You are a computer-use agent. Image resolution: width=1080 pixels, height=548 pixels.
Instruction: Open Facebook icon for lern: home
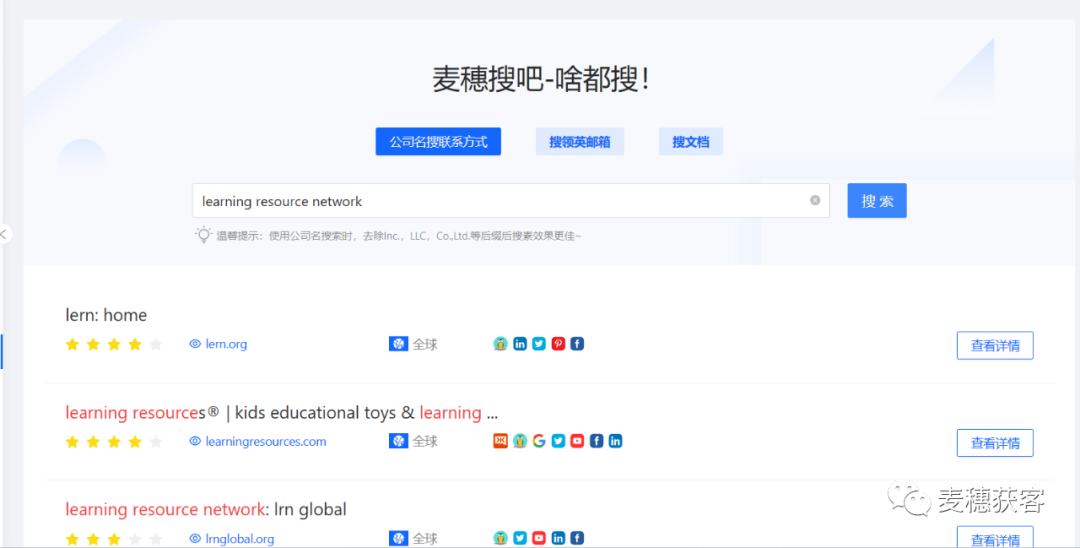pyautogui.click(x=577, y=344)
